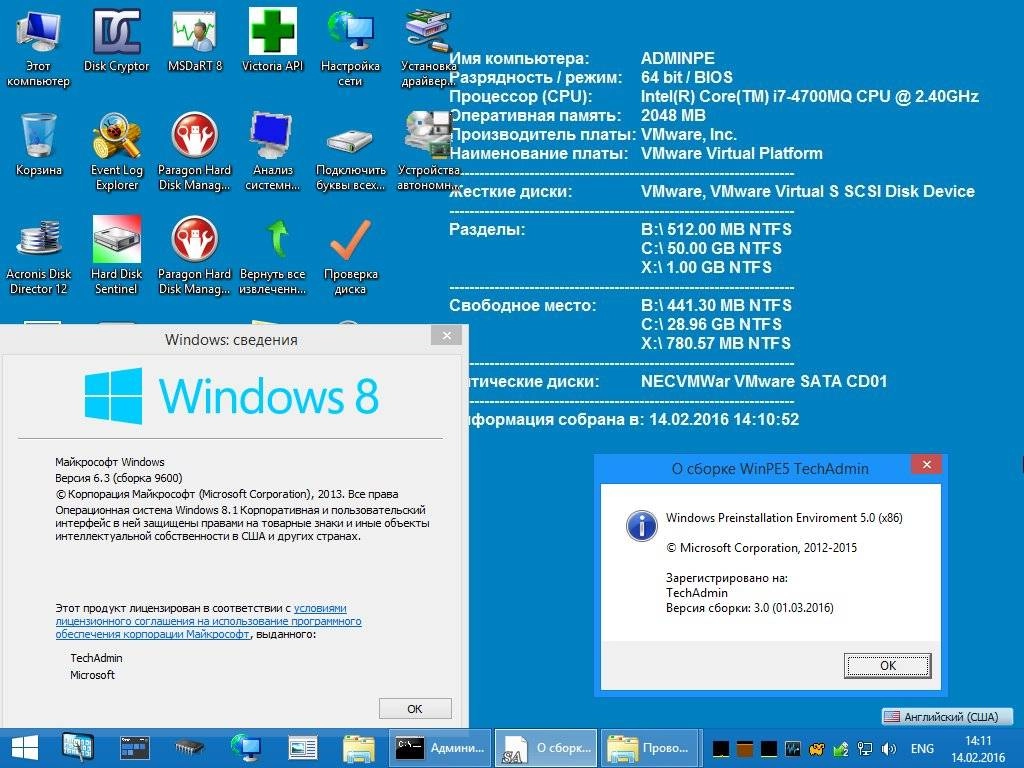
Task: Open Hard Disk Sentinel
Action: 116,256
